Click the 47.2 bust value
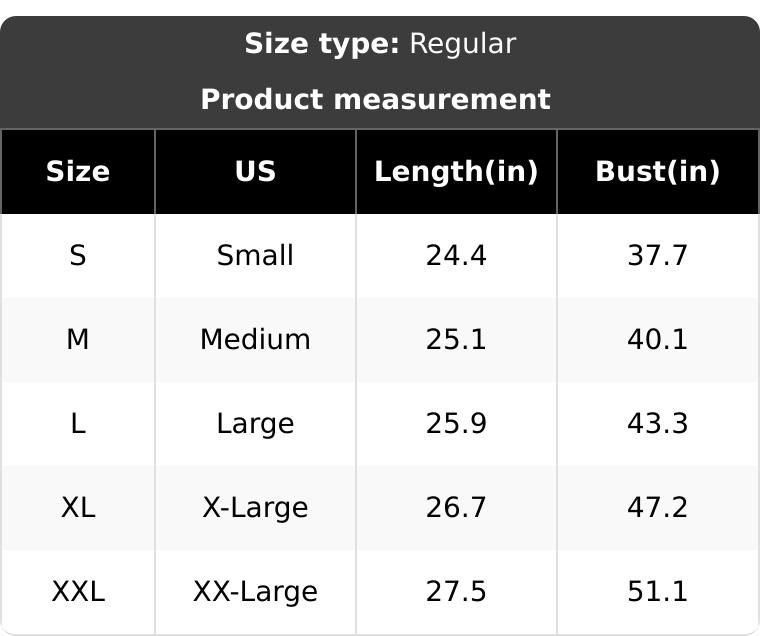This screenshot has width=760, height=636. click(657, 508)
